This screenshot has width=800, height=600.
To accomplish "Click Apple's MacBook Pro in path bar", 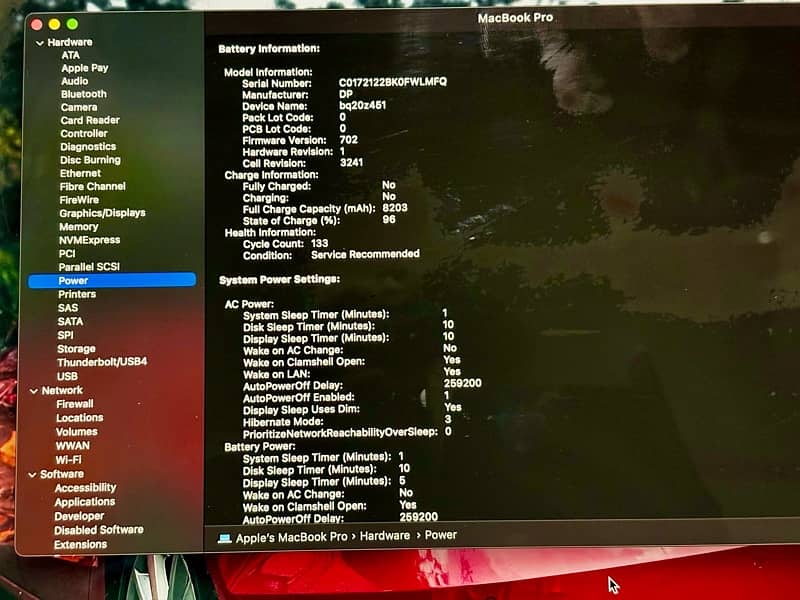I will [291, 537].
